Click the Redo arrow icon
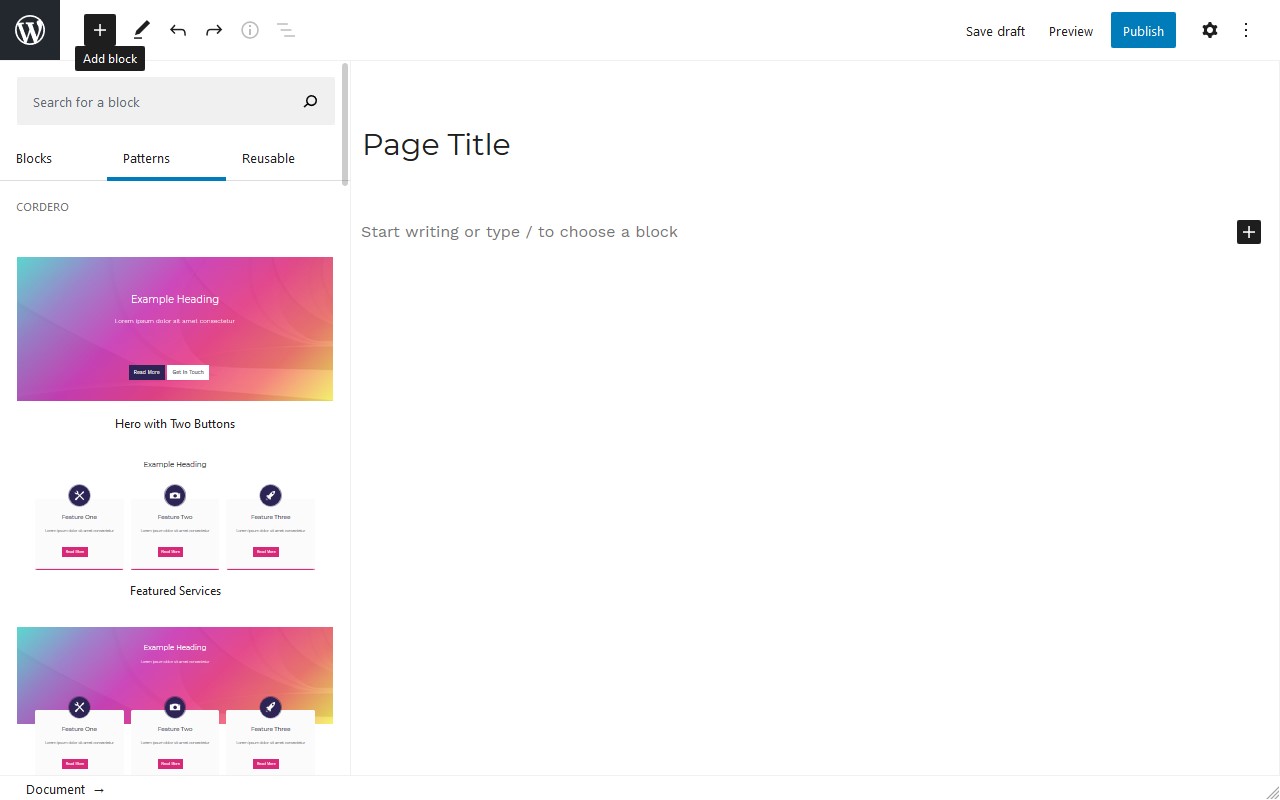 coord(214,30)
